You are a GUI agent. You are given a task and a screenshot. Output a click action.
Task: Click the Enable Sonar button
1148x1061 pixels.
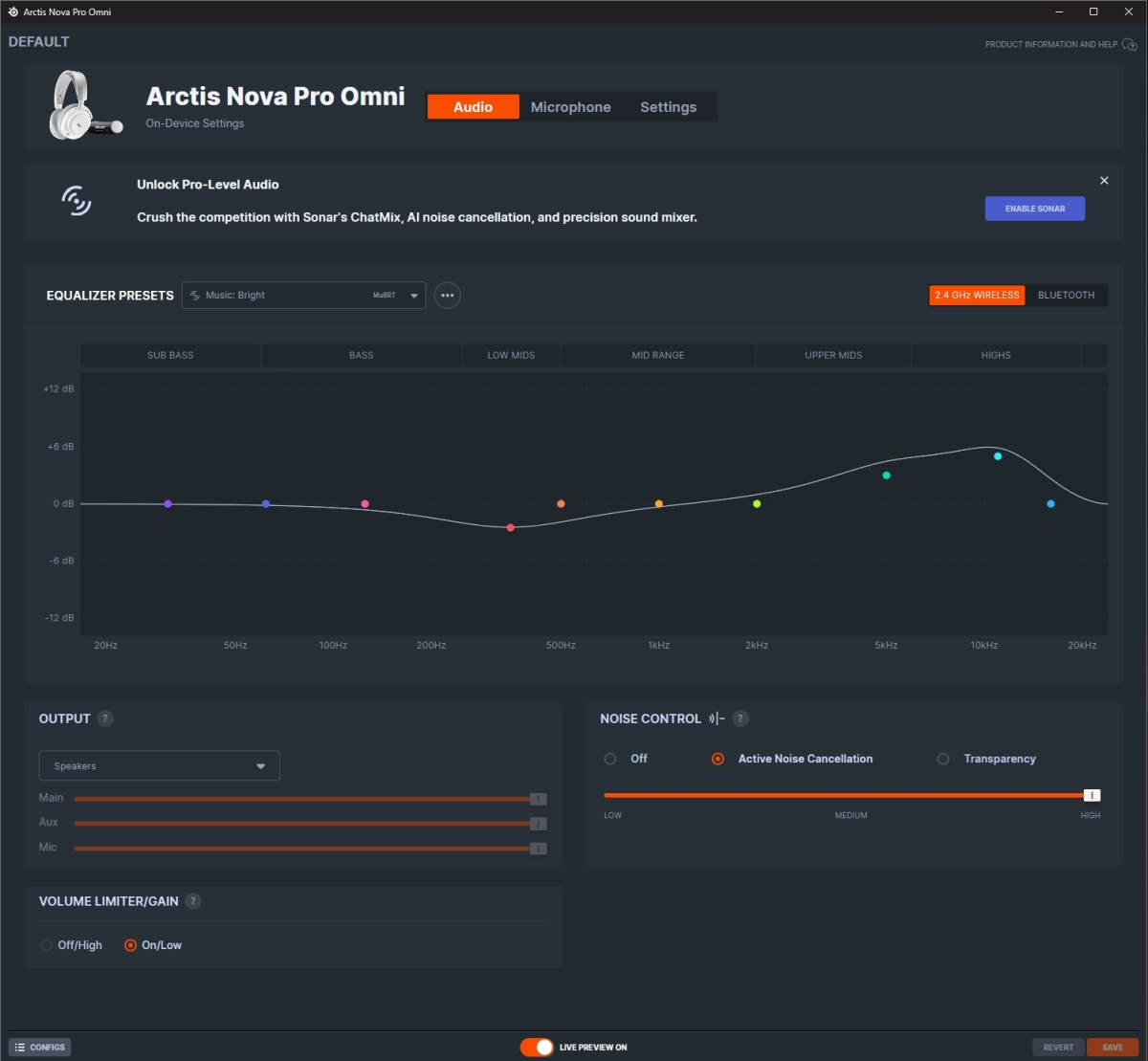(1035, 209)
